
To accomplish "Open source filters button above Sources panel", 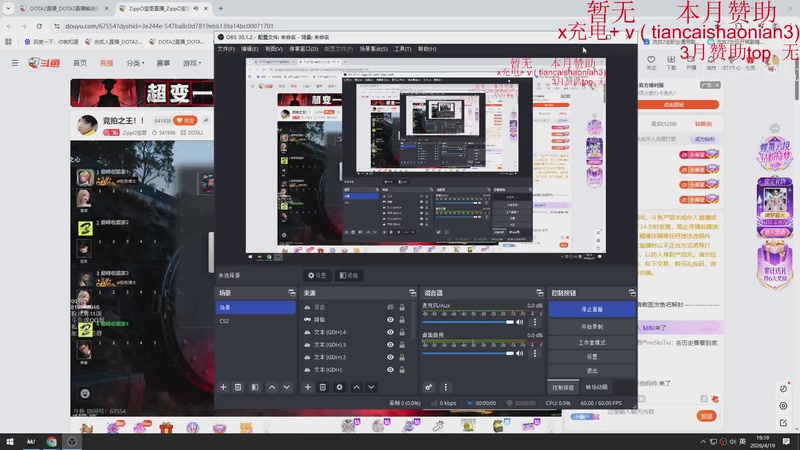I will click(x=349, y=276).
